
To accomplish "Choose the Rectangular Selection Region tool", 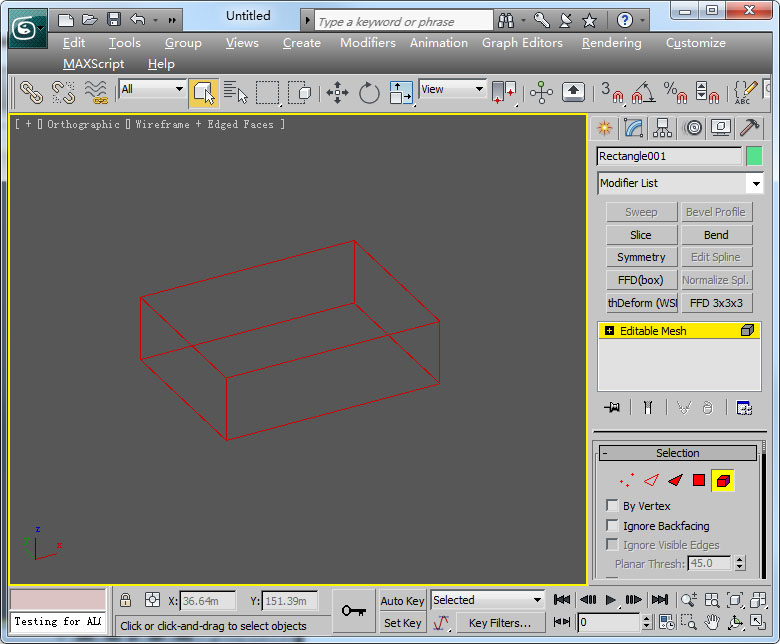I will [268, 92].
